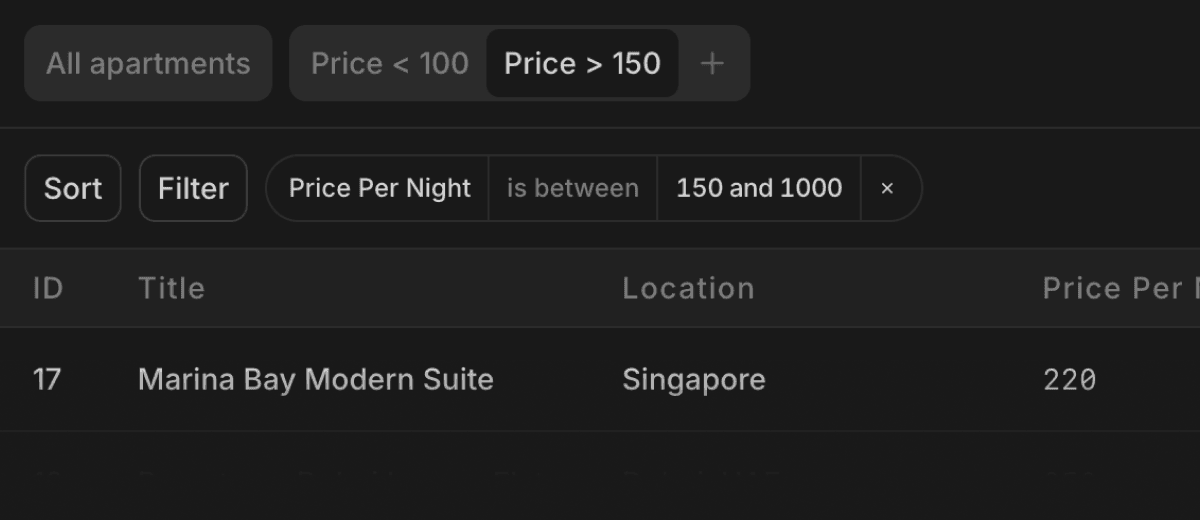1200x520 pixels.
Task: Switch to the All apartments view
Action: 148,64
